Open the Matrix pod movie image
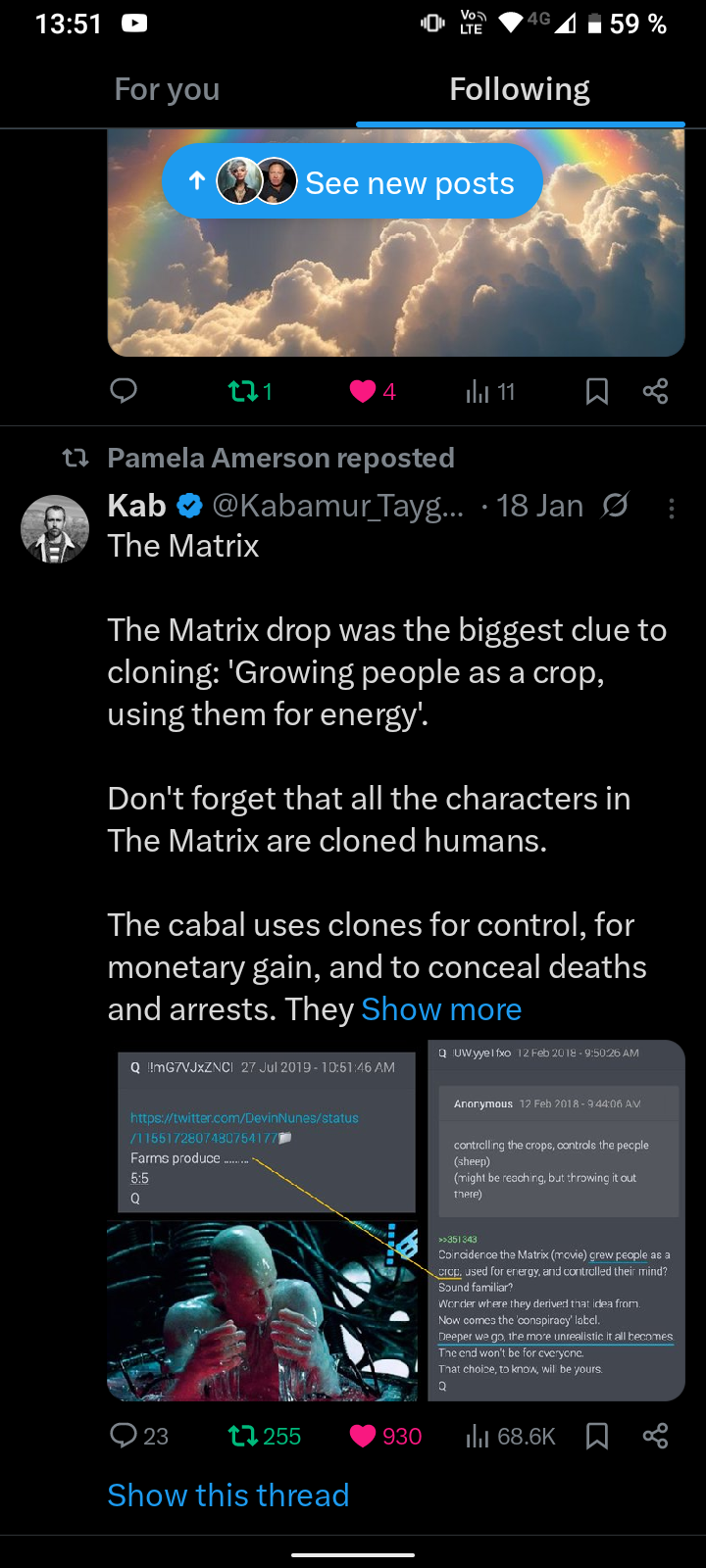 tap(263, 1310)
